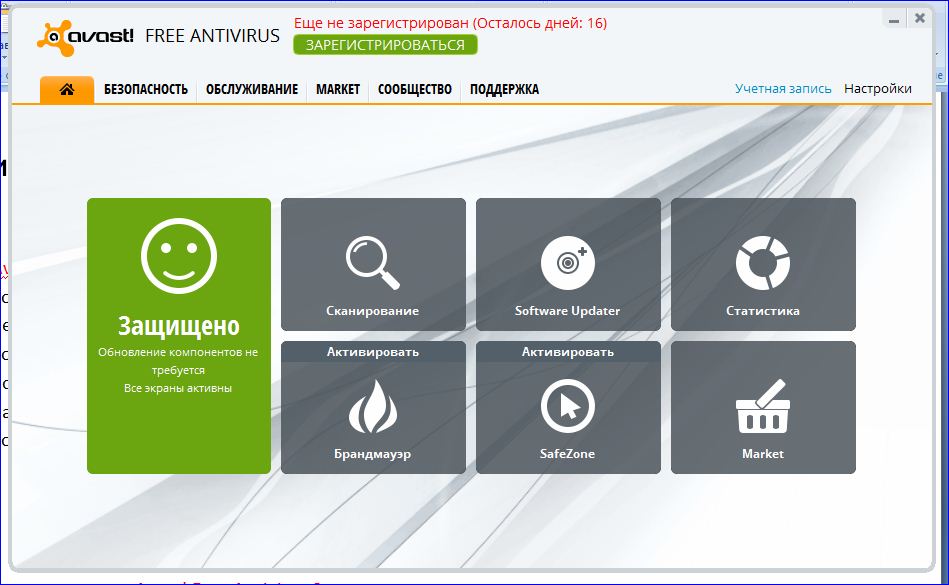Launch SafeZone cursor circle icon
Image resolution: width=949 pixels, height=585 pixels.
(x=567, y=406)
